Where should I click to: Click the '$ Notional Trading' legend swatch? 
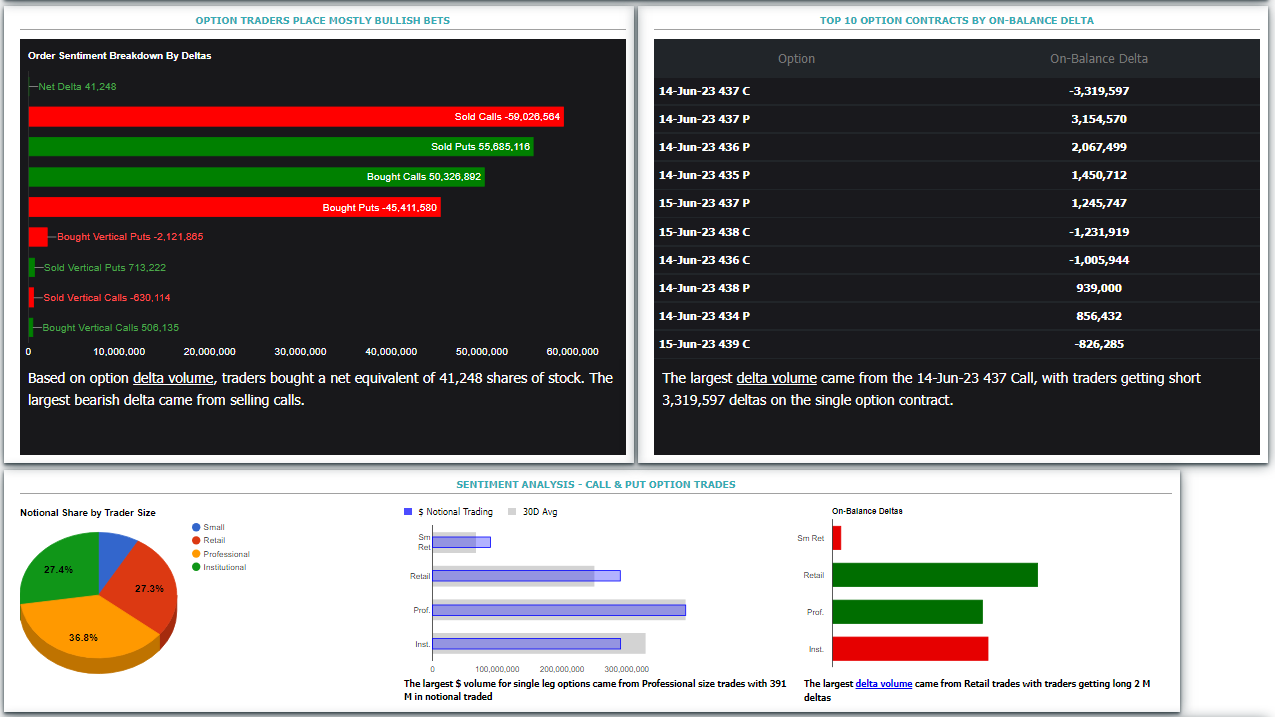408,512
